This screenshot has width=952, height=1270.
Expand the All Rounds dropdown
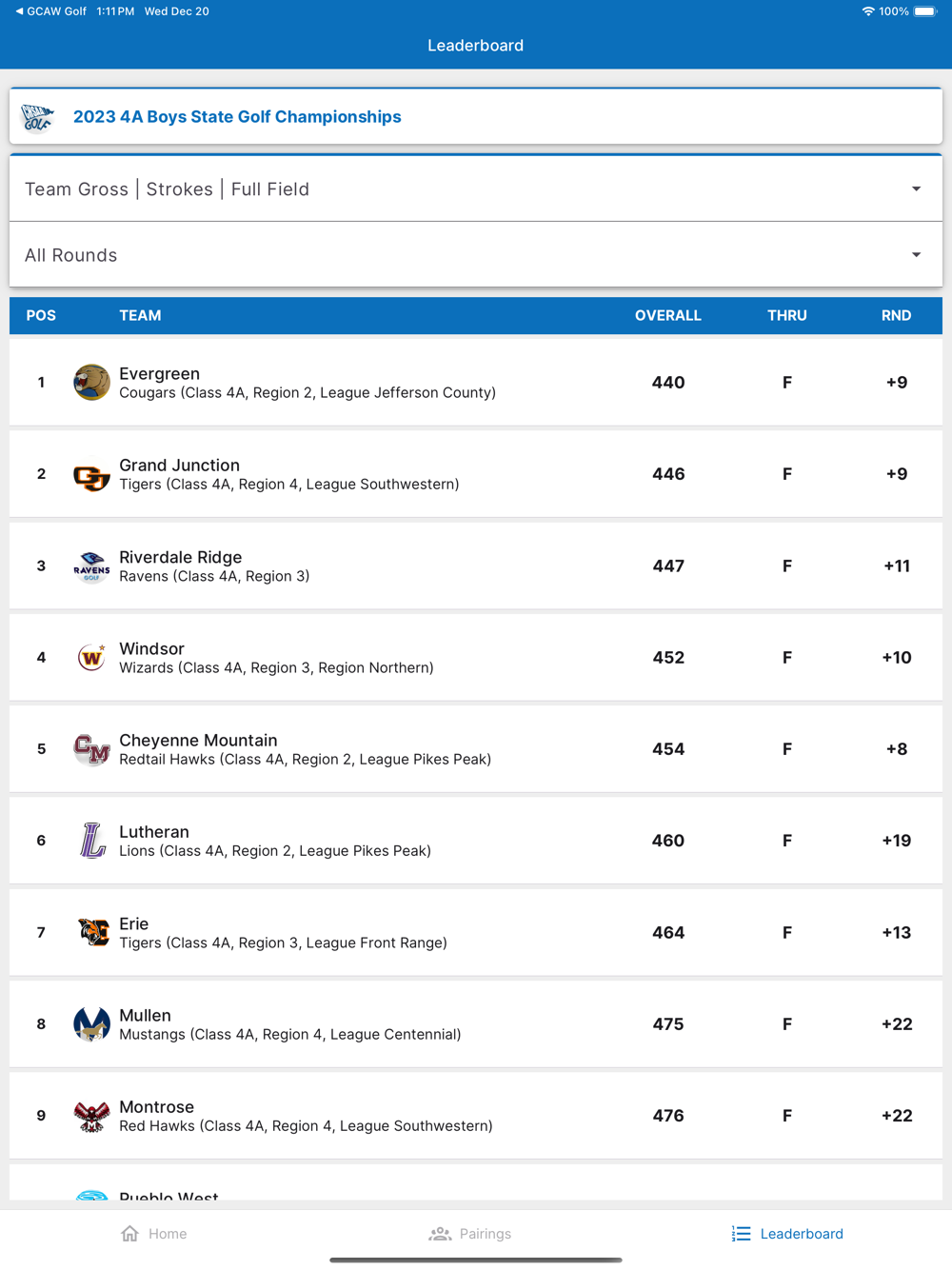pos(475,255)
